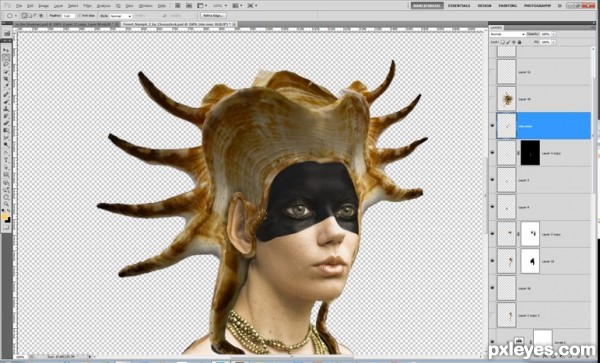Switch to PHOTOGRAPHY workspace
The width and height of the screenshot is (600, 363).
click(x=537, y=6)
